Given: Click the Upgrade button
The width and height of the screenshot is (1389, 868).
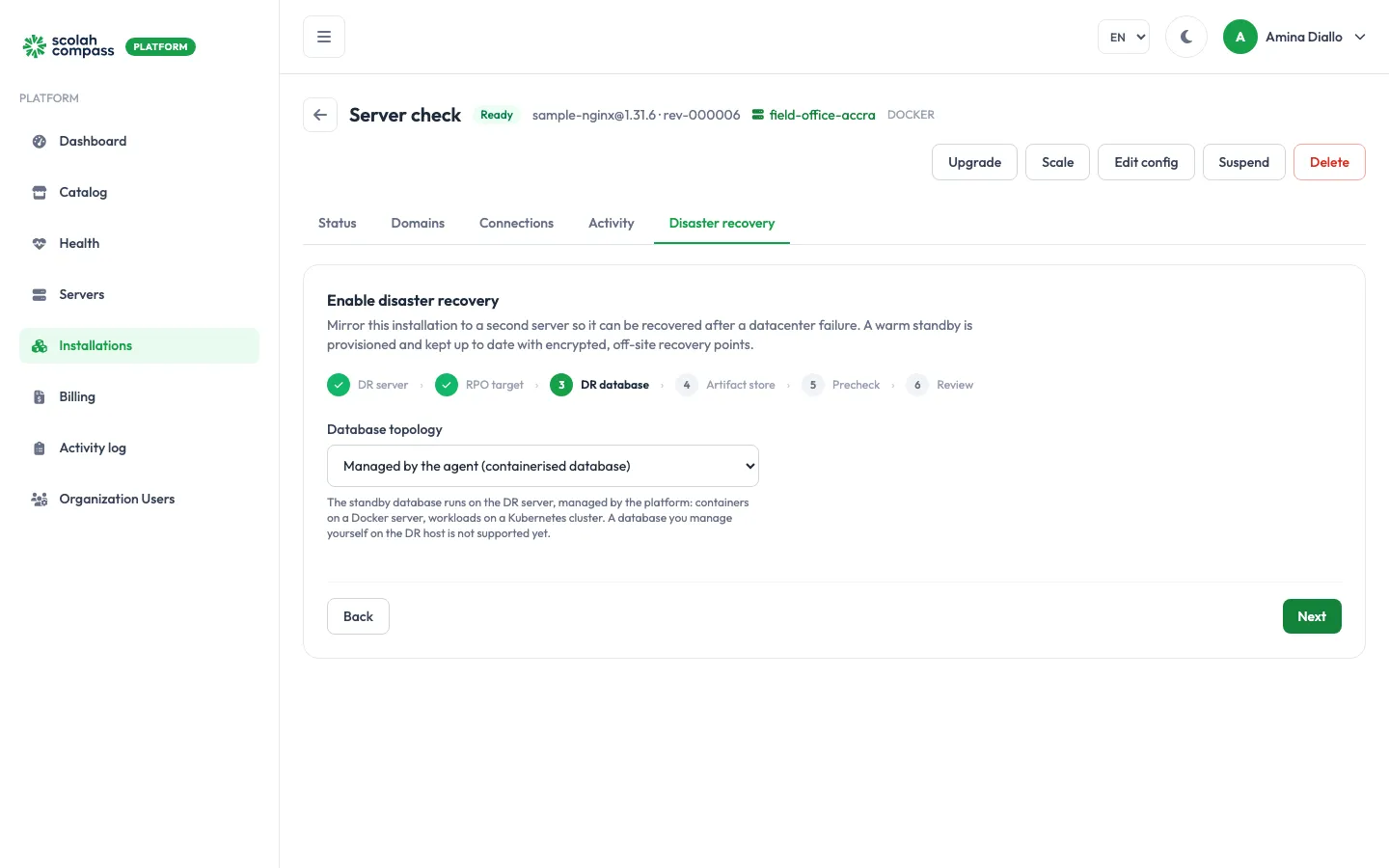Looking at the screenshot, I should click(974, 162).
